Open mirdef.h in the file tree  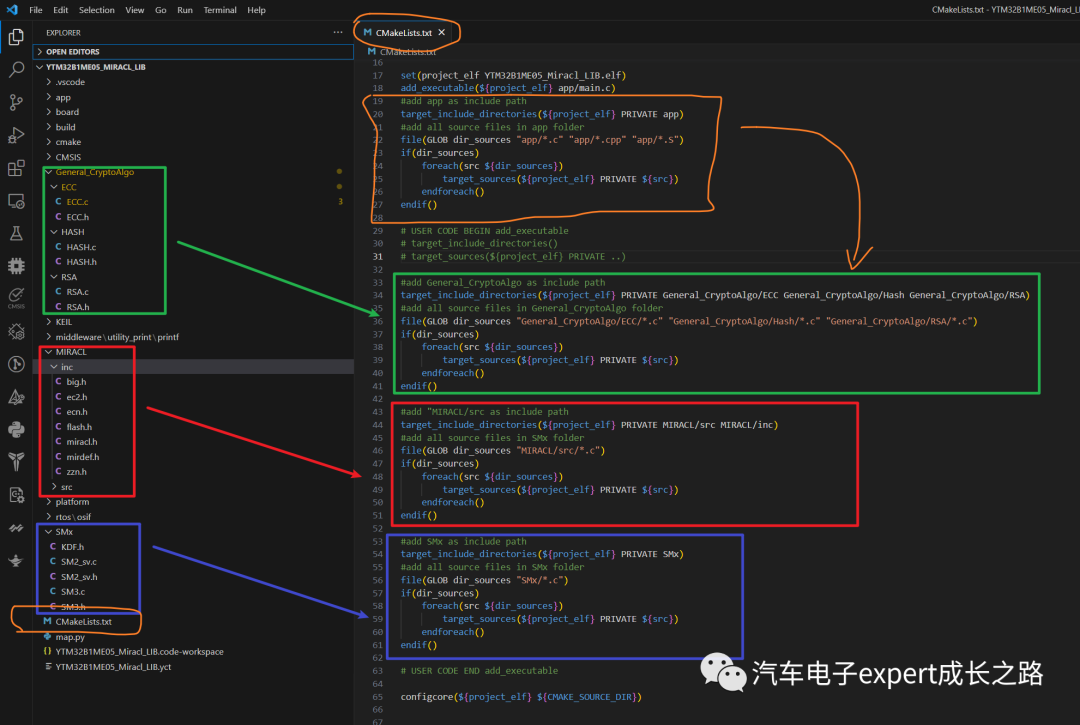point(193,456)
